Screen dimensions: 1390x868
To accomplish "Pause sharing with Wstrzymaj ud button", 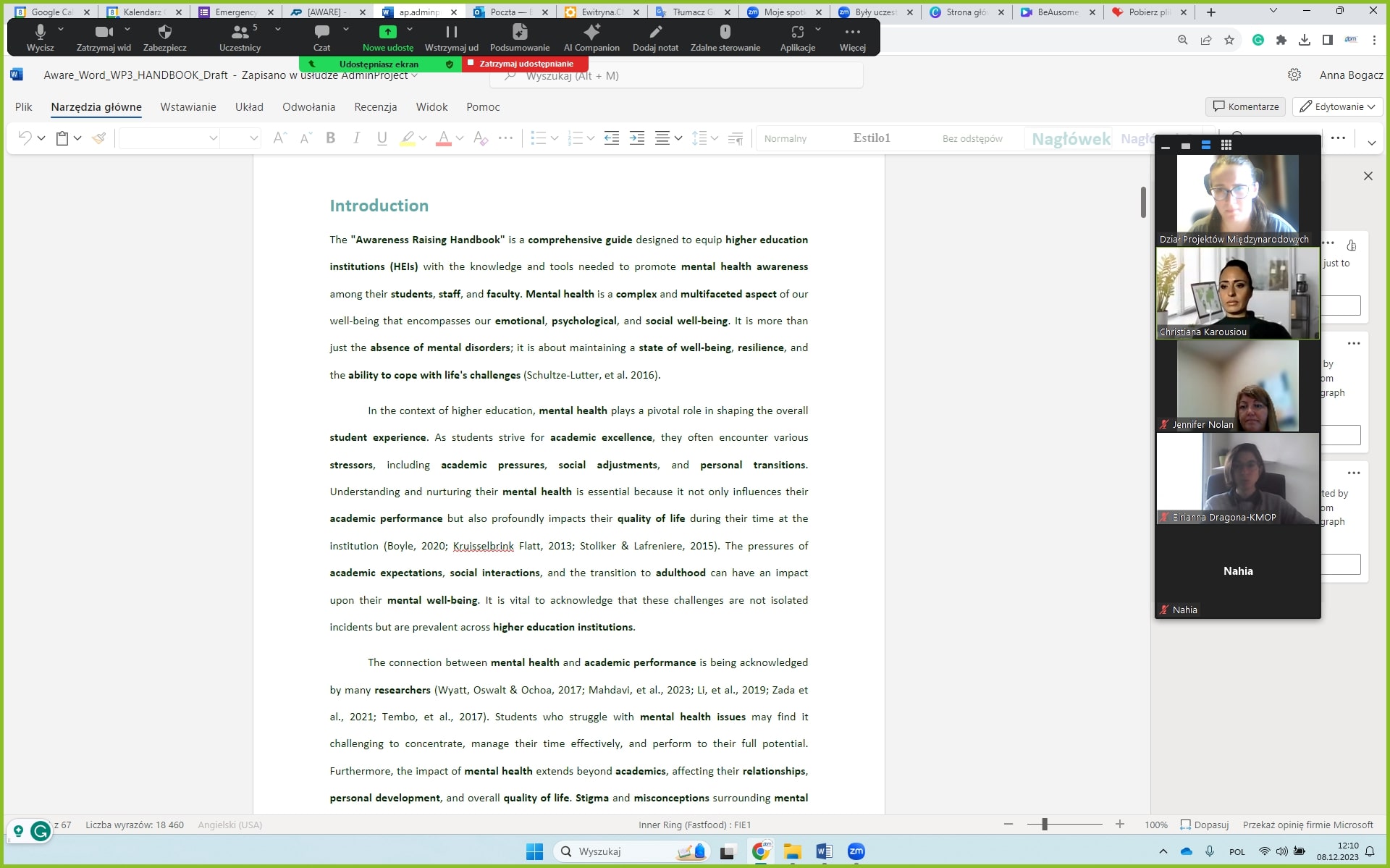I will coord(451,38).
